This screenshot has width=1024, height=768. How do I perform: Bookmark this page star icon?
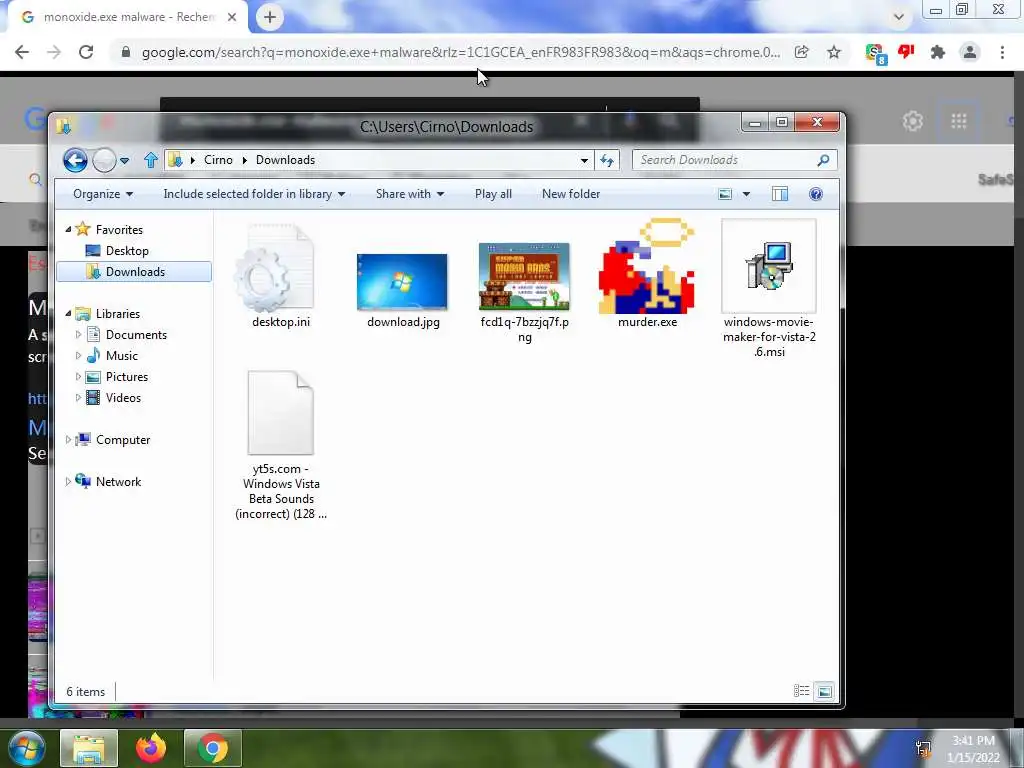point(834,52)
